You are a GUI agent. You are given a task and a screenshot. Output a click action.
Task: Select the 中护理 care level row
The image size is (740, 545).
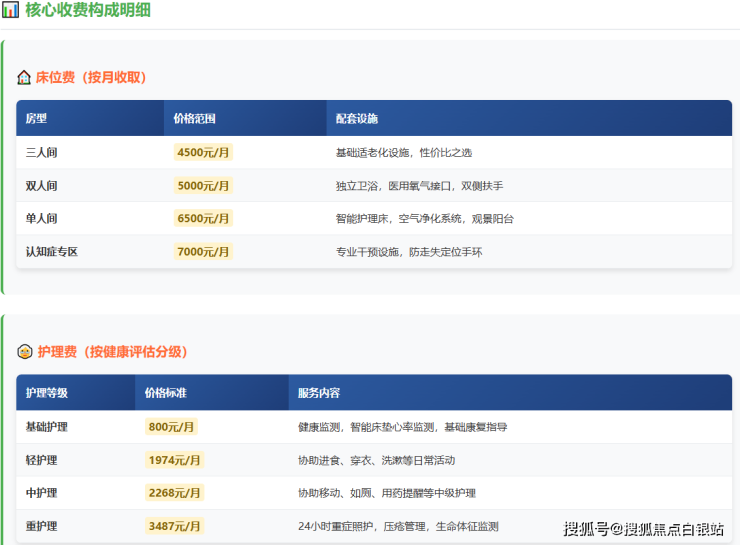[x=42, y=493]
